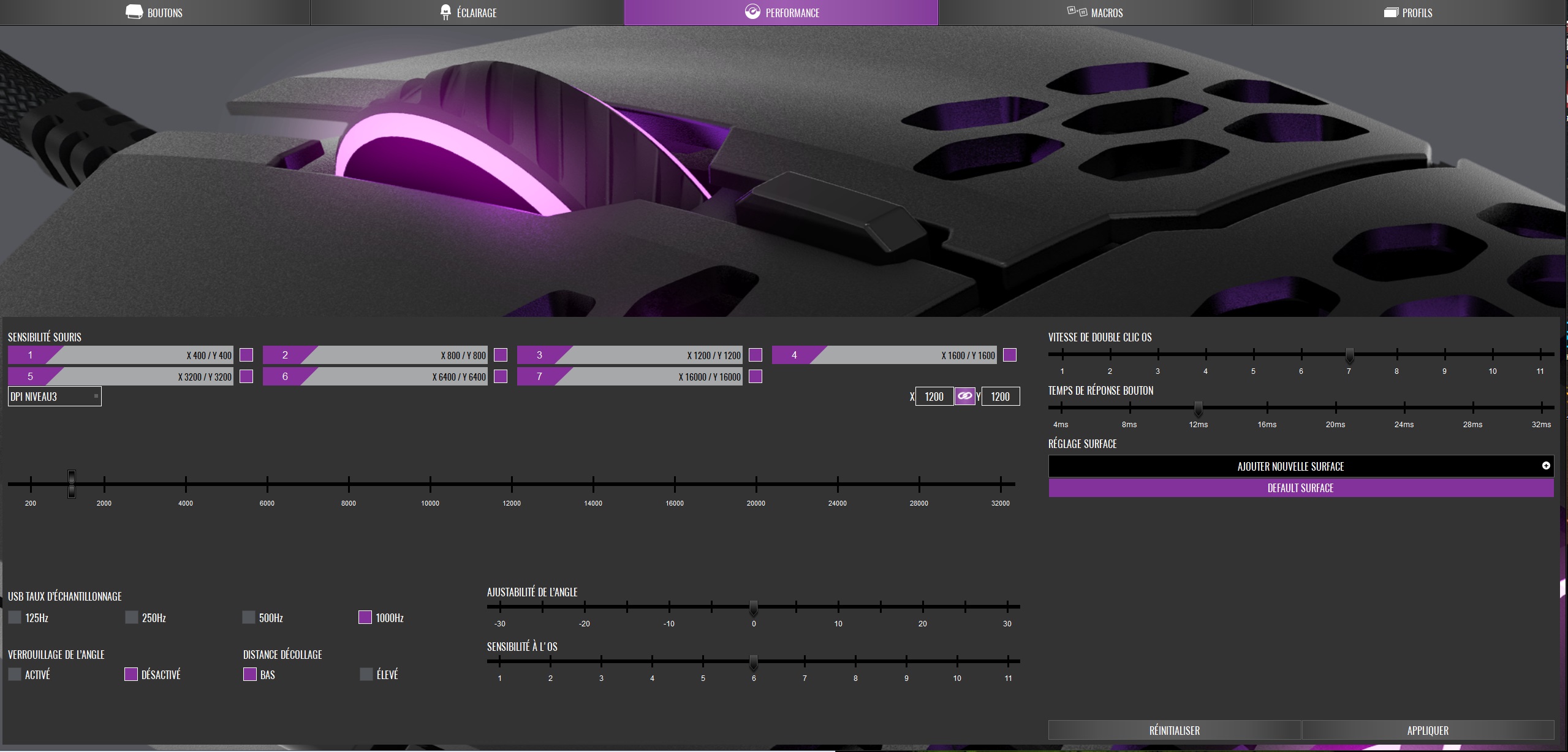Click the Appliquer button
This screenshot has width=1568, height=752.
pyautogui.click(x=1428, y=730)
